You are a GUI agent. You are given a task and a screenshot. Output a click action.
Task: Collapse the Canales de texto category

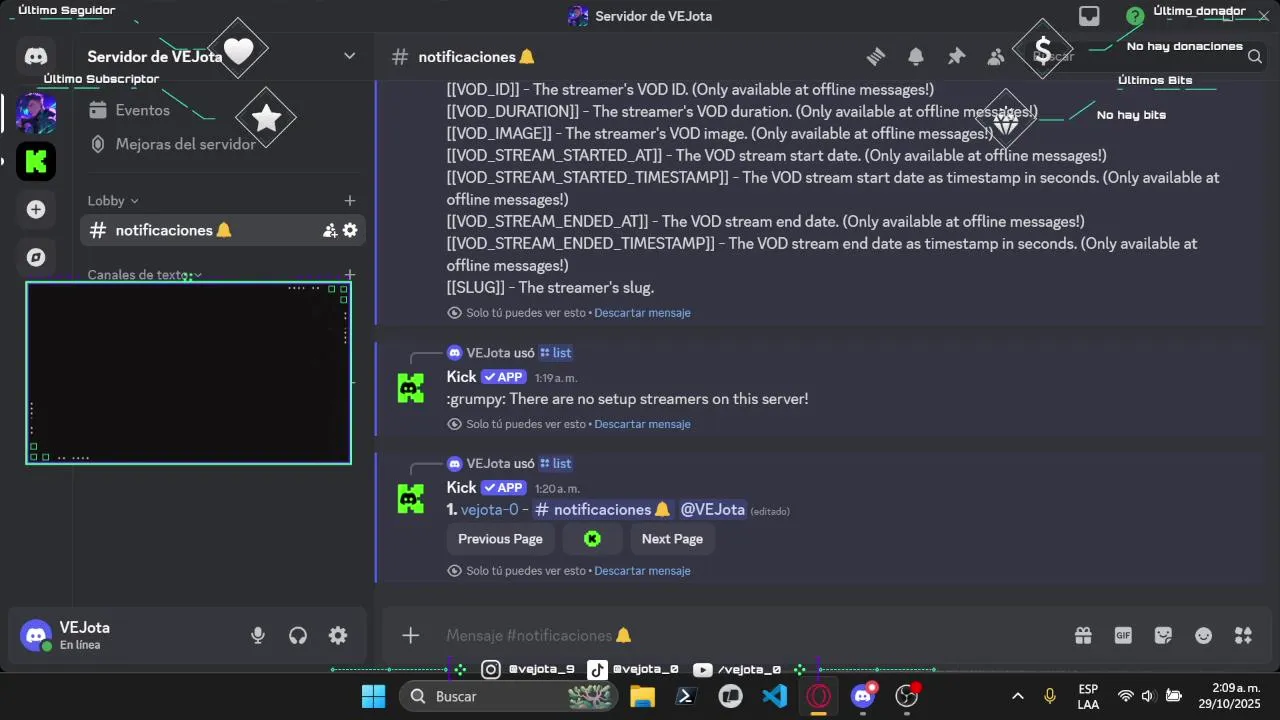pos(145,275)
